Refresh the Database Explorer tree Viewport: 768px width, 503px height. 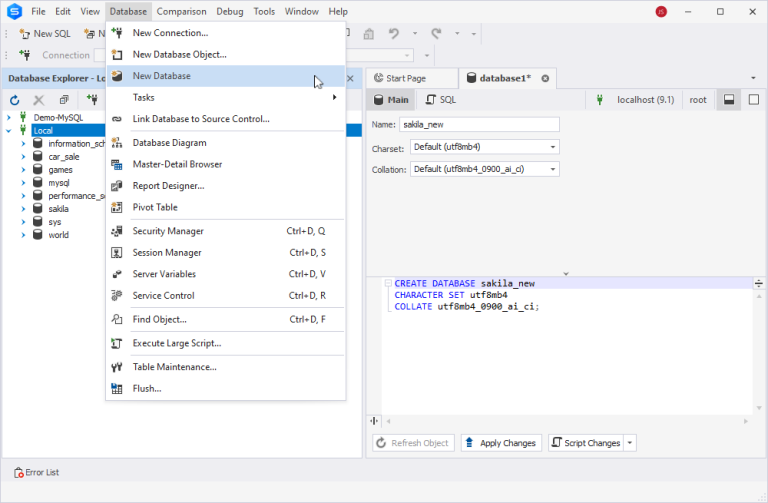pos(15,100)
